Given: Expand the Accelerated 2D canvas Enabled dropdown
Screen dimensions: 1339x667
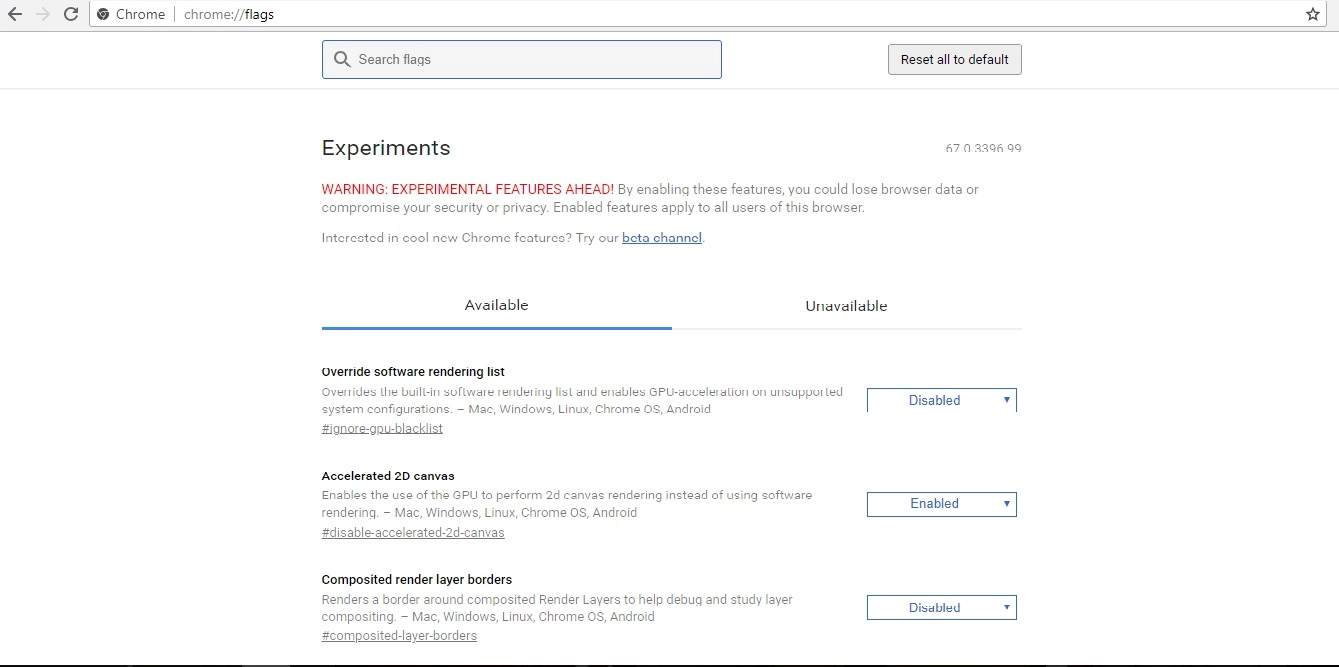Looking at the screenshot, I should [941, 504].
